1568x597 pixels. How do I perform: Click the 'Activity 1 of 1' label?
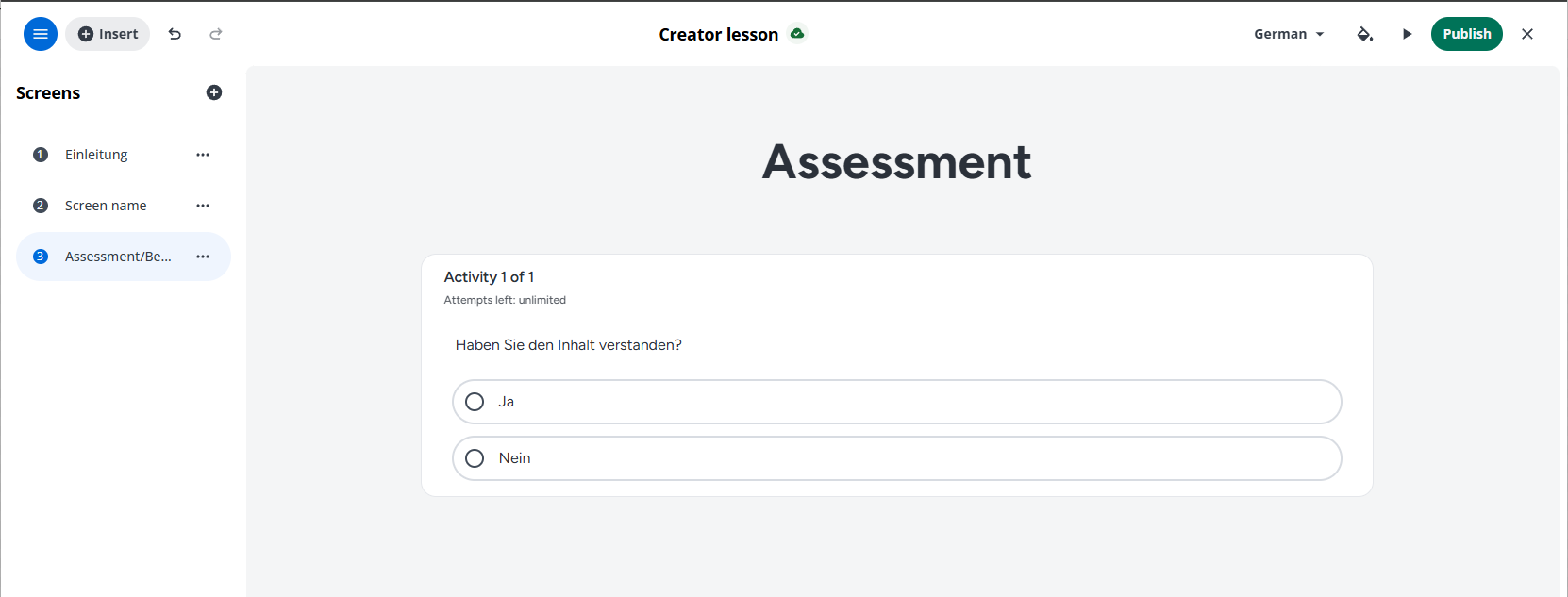489,276
